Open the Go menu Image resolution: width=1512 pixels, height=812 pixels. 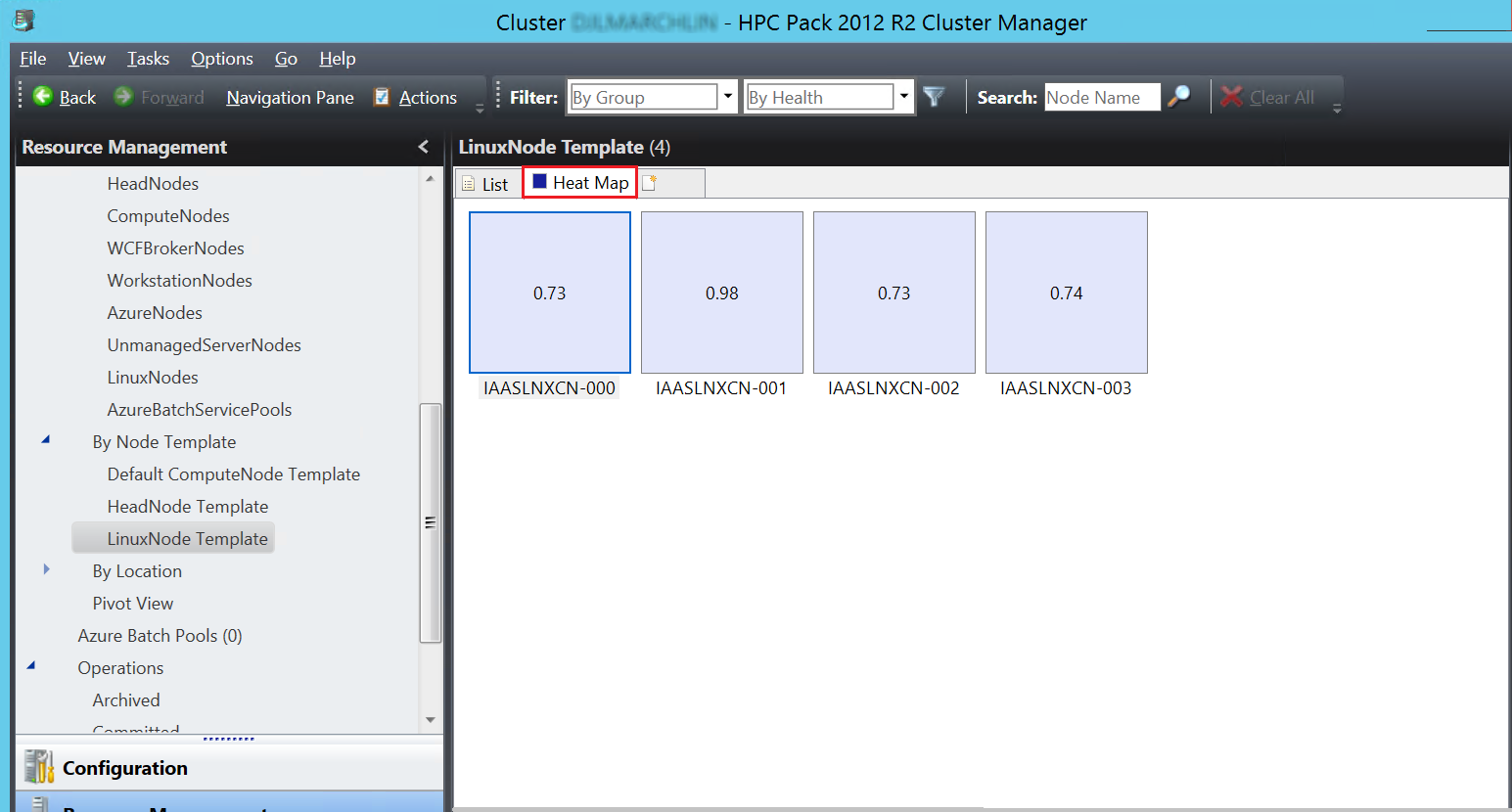(286, 59)
